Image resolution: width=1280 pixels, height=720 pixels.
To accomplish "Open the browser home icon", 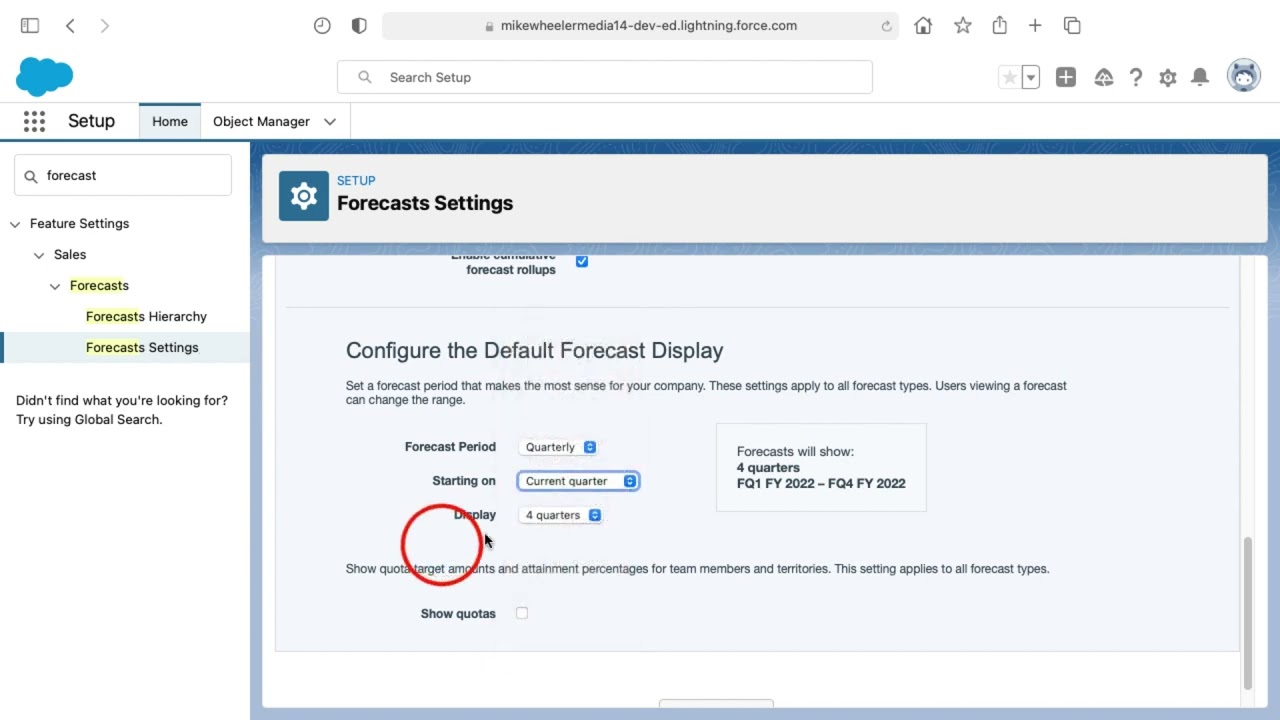I will click(x=923, y=26).
